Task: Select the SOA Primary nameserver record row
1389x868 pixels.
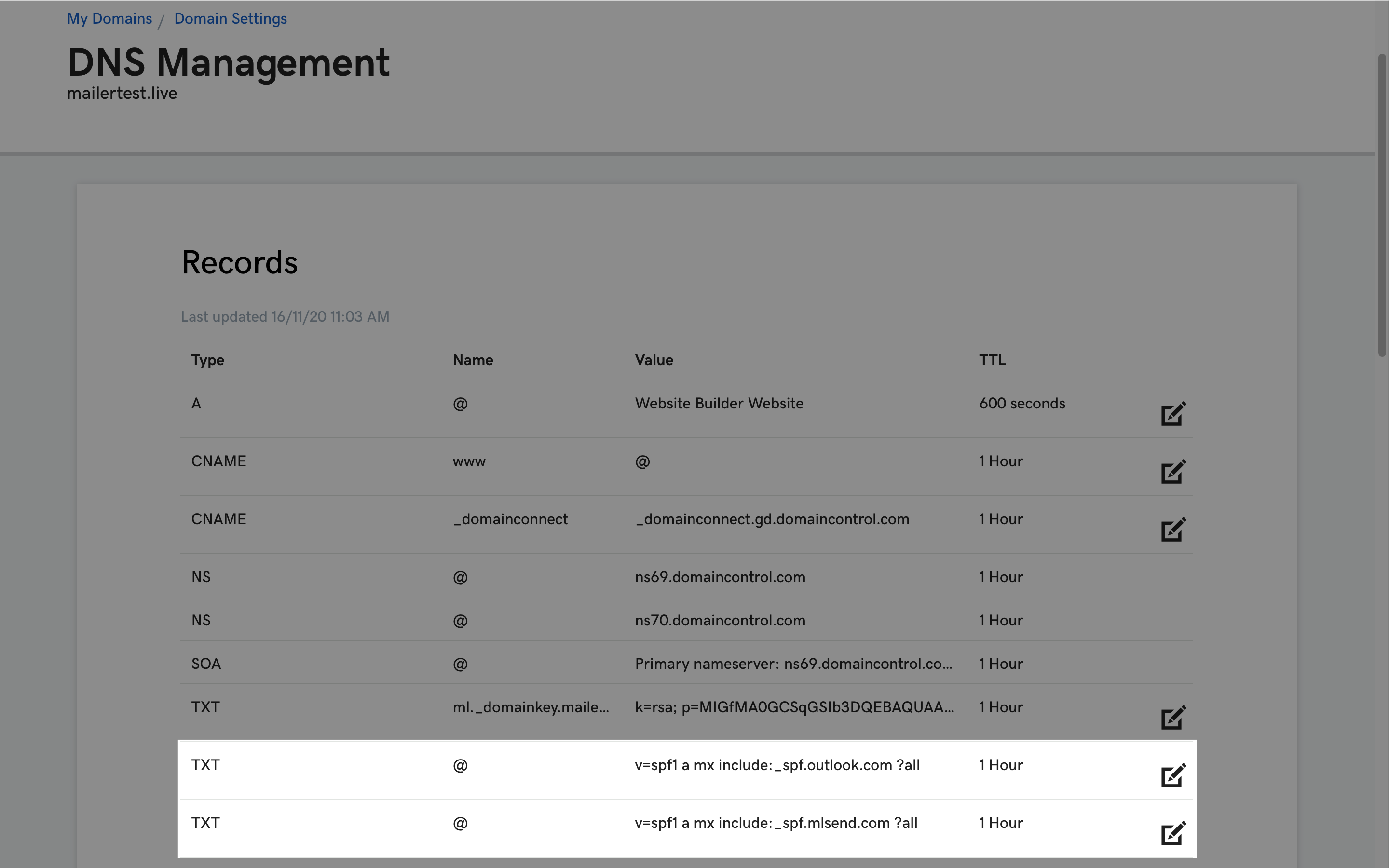Action: [793, 664]
